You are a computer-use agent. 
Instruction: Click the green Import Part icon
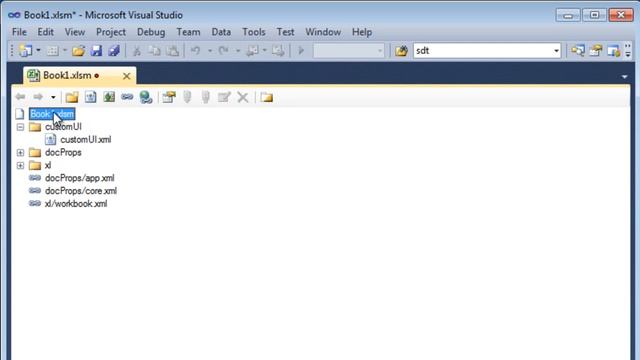(109, 97)
